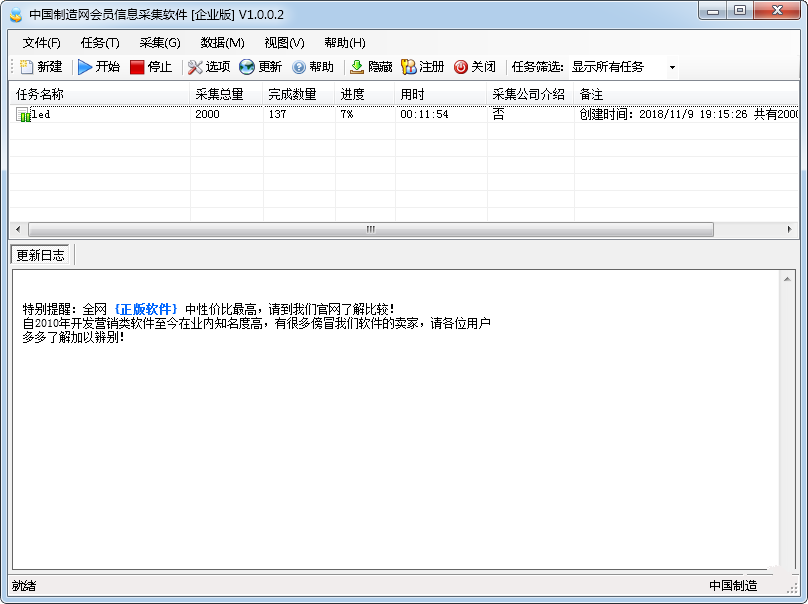This screenshot has width=808, height=604.
Task: Select the 创建时间 remark cell
Action: coord(688,114)
